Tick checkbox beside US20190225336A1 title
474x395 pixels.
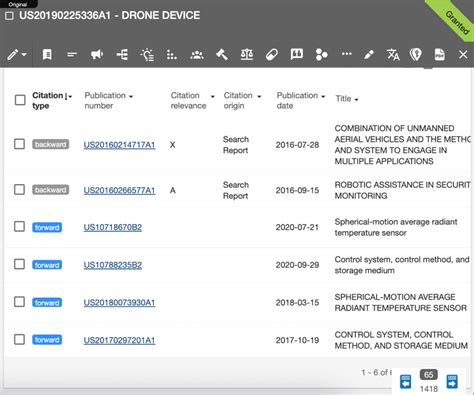click(9, 16)
